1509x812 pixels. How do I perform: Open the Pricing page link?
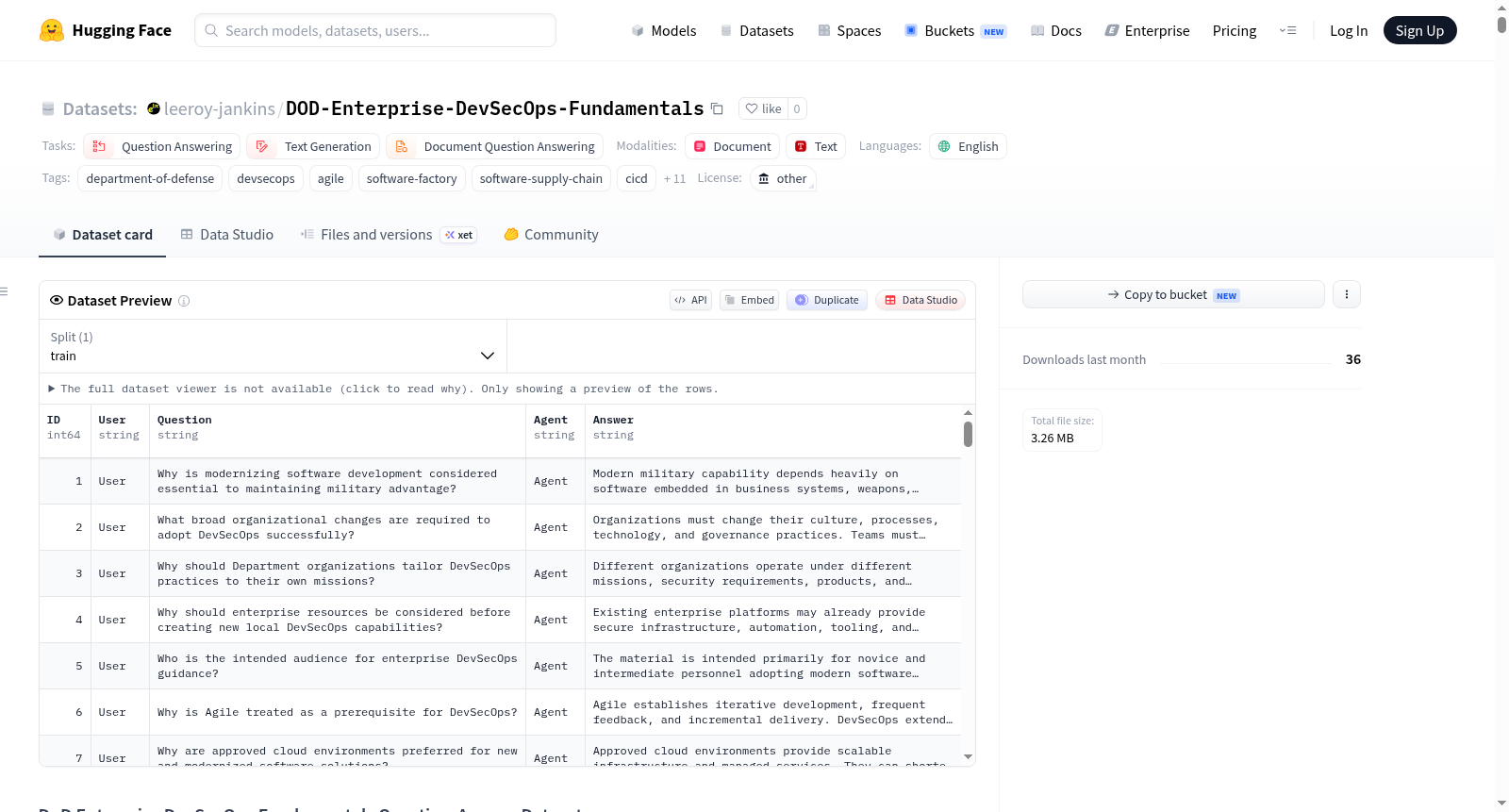pos(1235,30)
